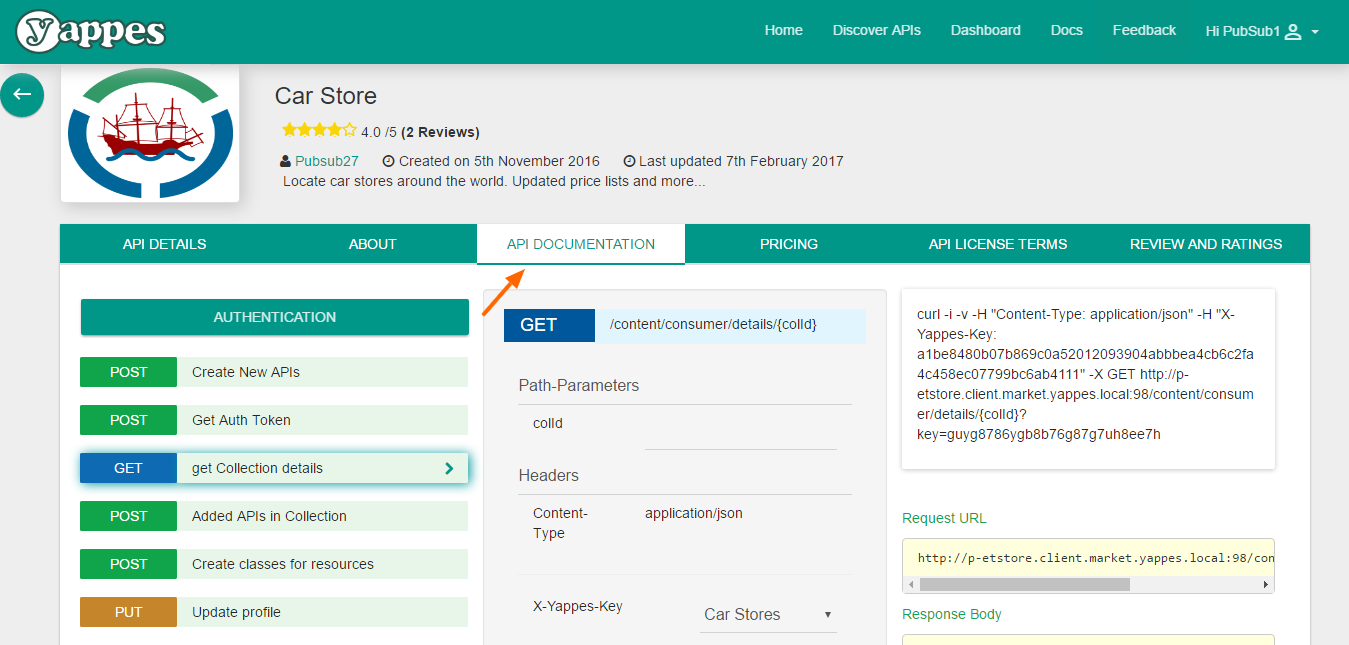
Task: Click the back arrow circle button
Action: 22,95
